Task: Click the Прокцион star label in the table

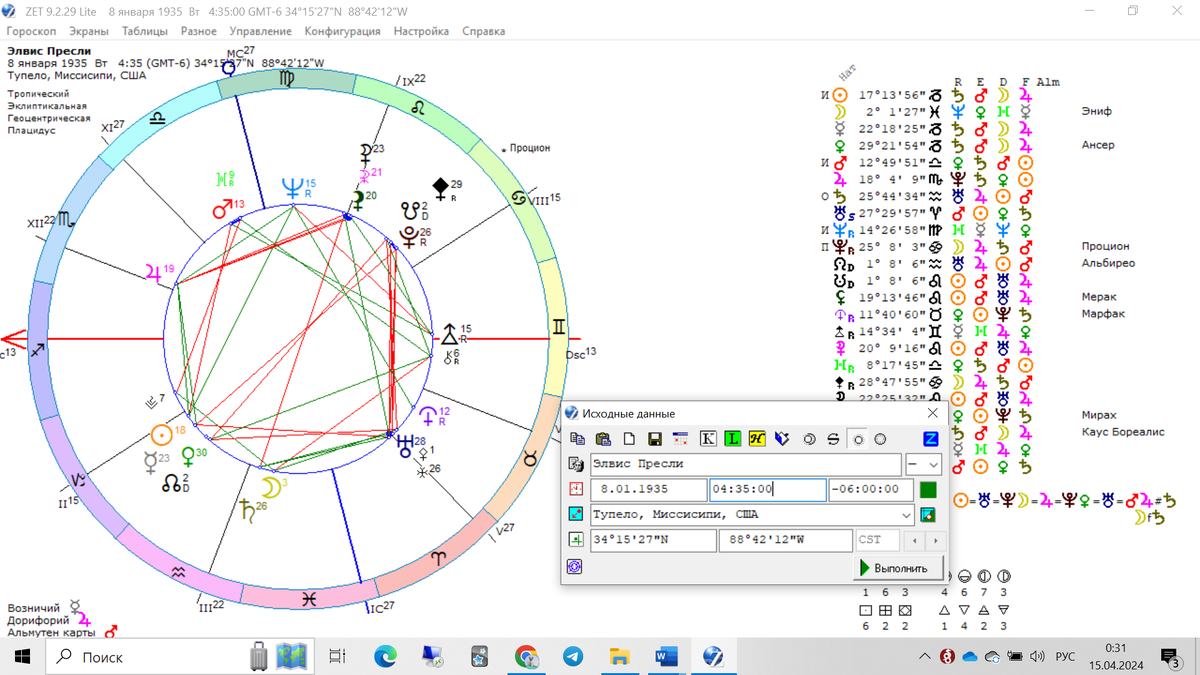Action: 1106,246
